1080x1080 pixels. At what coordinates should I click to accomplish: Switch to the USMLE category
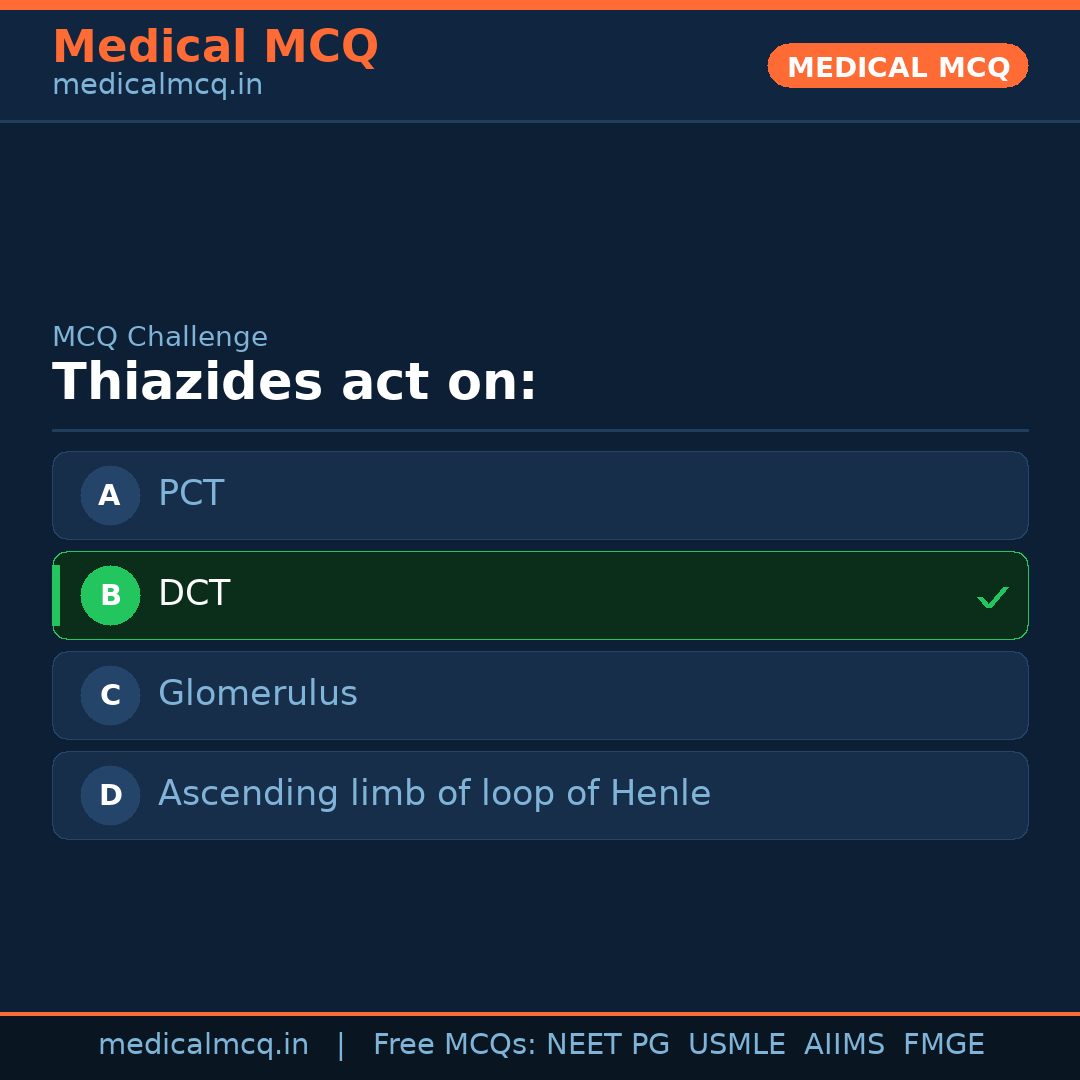point(737,1043)
